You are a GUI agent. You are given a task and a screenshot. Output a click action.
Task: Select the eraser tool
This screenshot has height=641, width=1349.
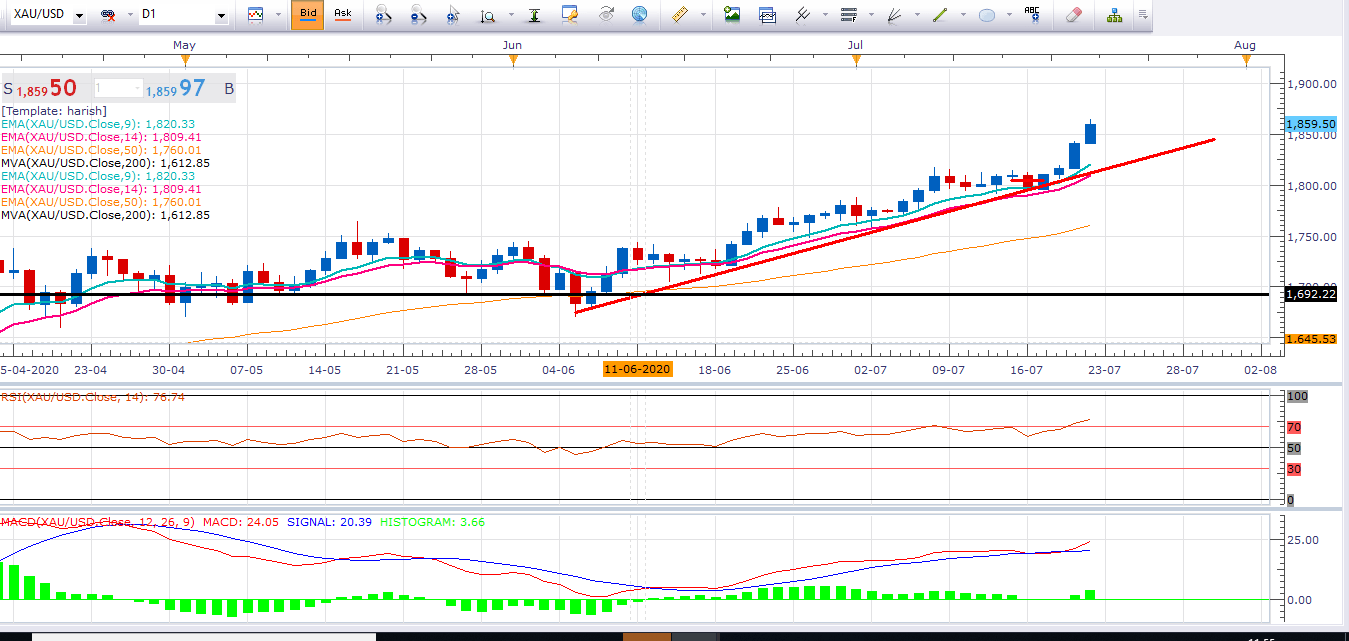point(1074,15)
